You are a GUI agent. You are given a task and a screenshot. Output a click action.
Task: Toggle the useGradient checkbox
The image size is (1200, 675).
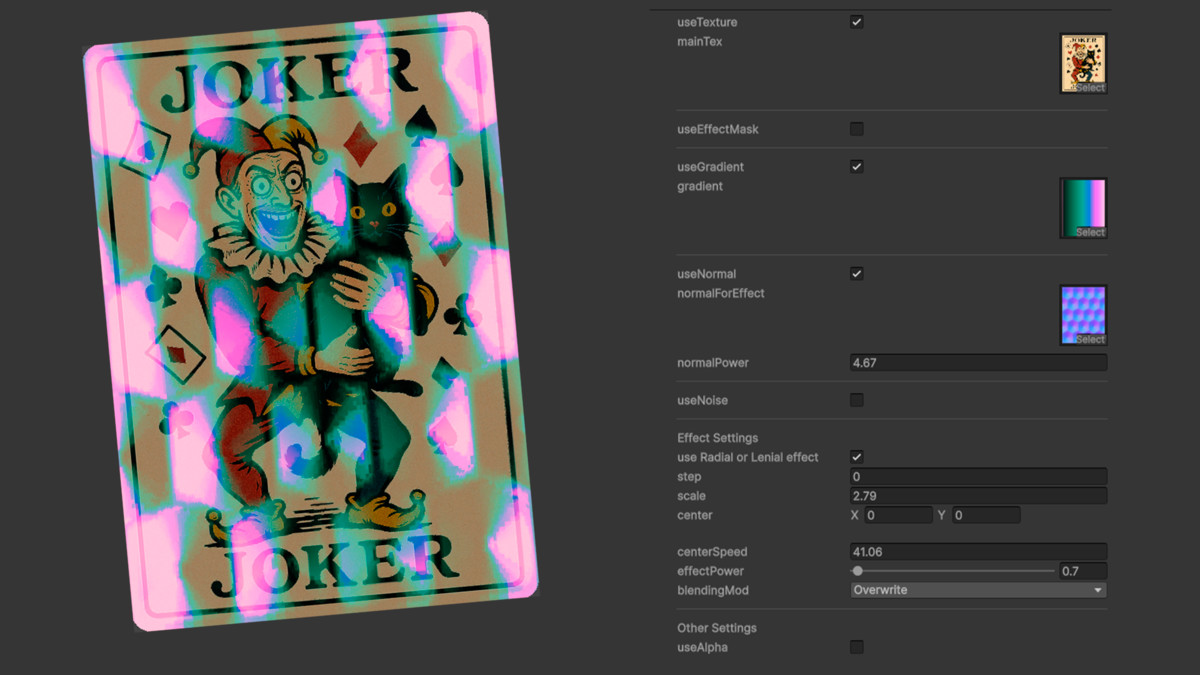(857, 167)
